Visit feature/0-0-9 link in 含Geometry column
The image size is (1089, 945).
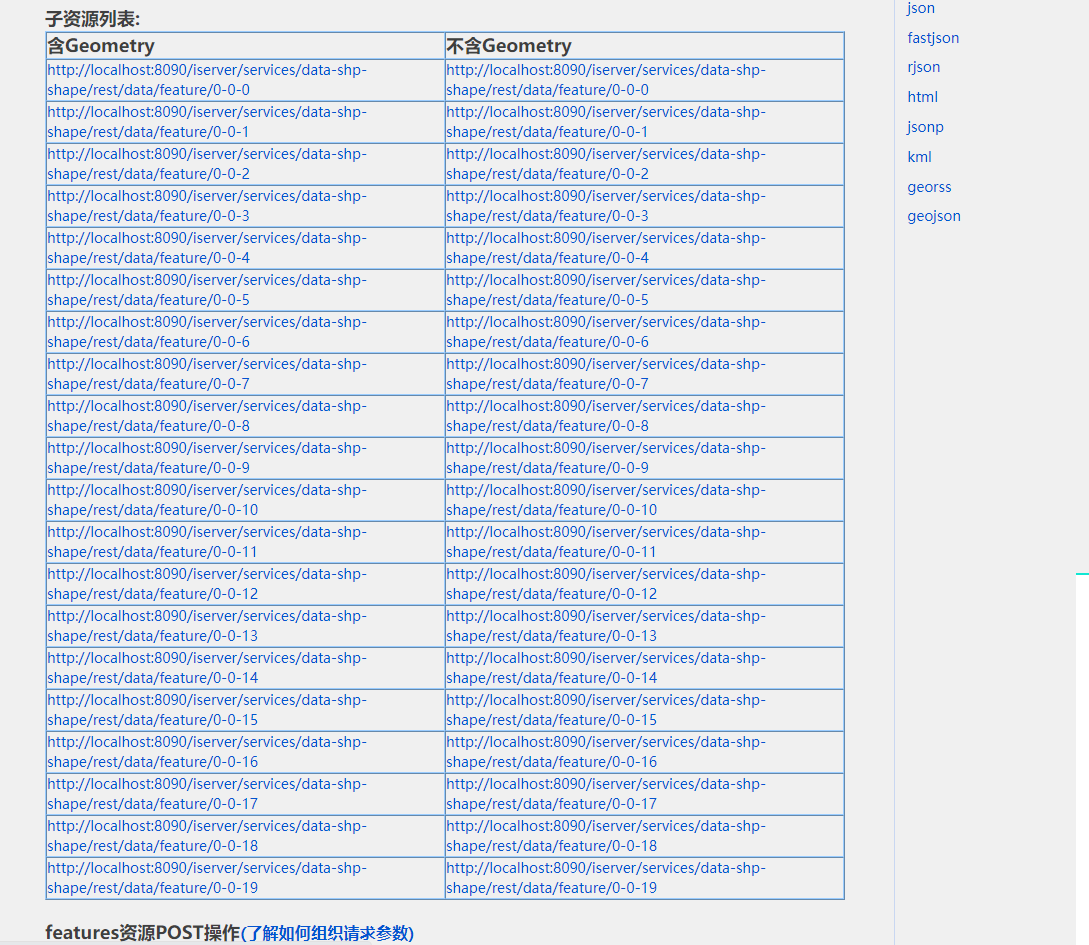(207, 458)
